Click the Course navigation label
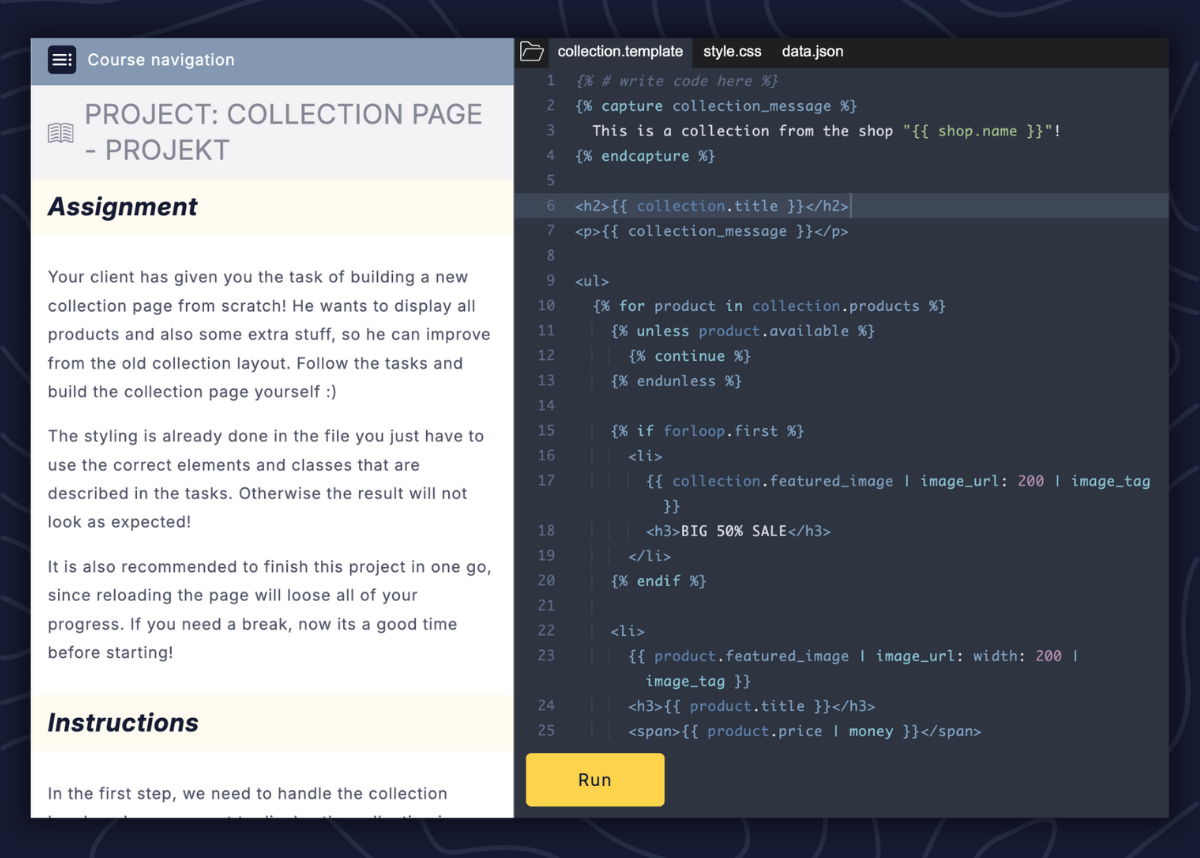The image size is (1200, 858). pos(161,60)
